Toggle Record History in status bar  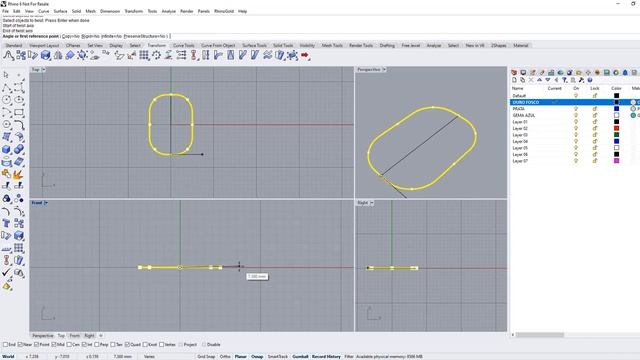coord(326,356)
